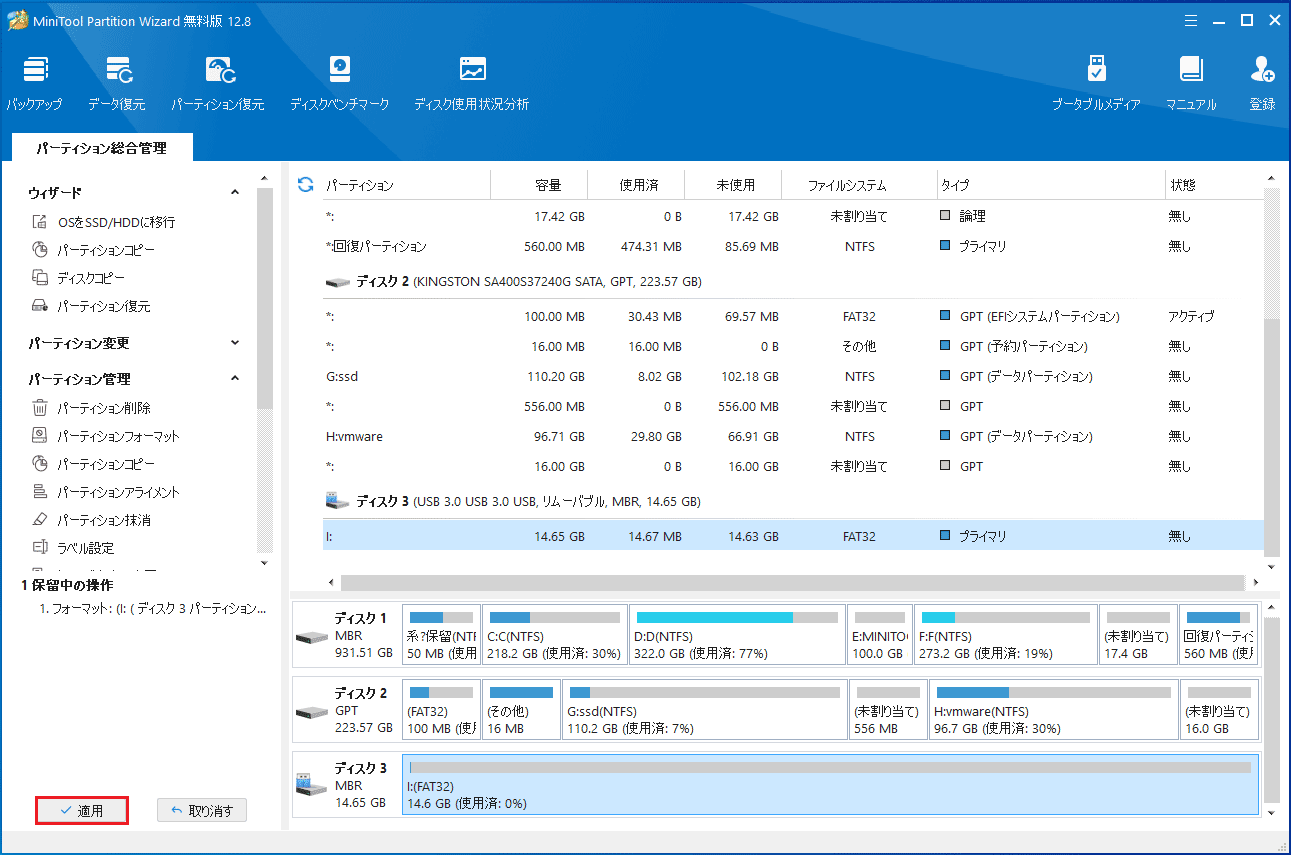Image resolution: width=1291 pixels, height=855 pixels.
Task: Switch to the パーティション総合管理 tab
Action: coord(102,148)
